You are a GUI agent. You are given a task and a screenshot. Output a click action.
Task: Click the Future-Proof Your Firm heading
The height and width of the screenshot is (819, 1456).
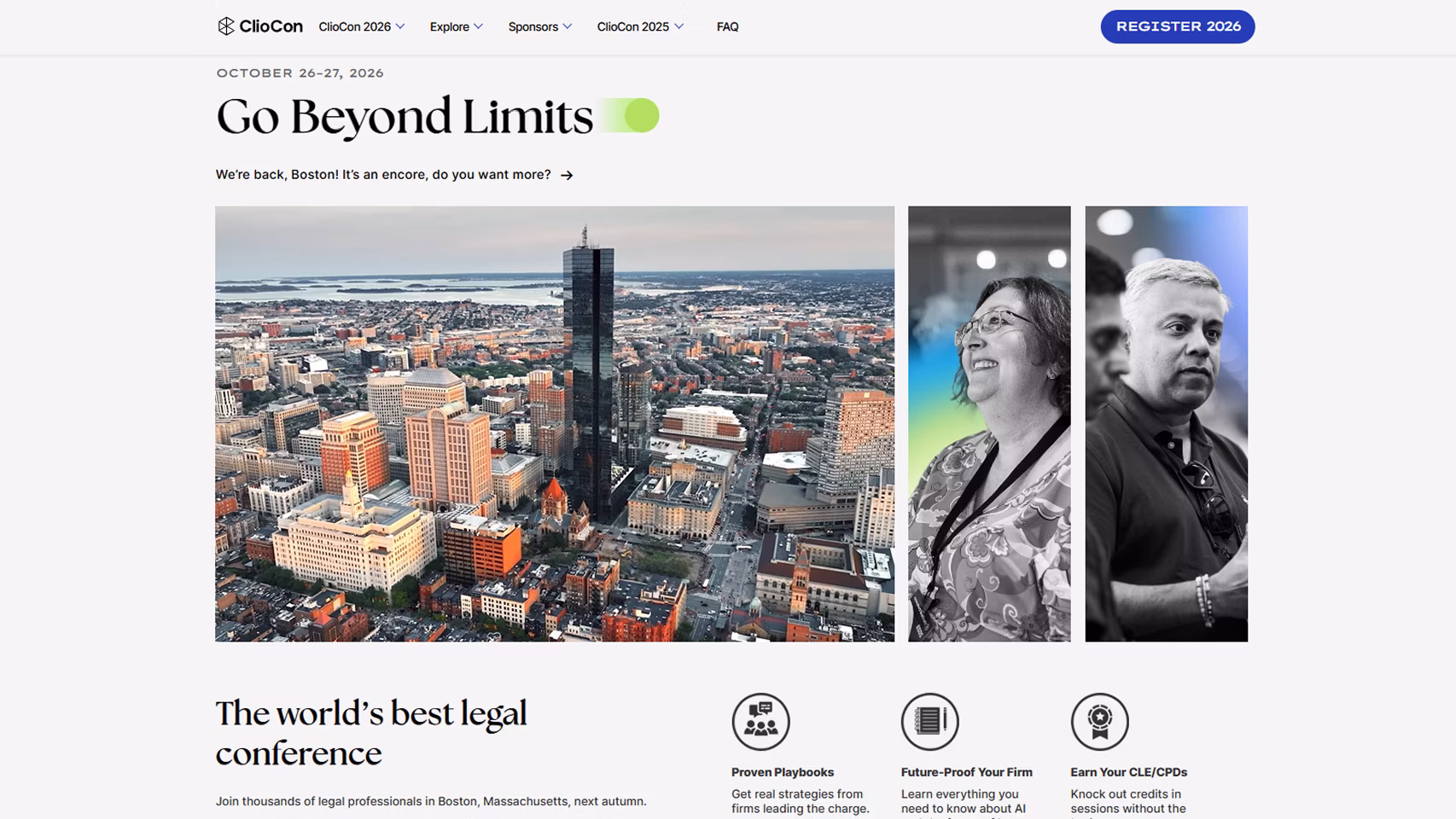[967, 772]
